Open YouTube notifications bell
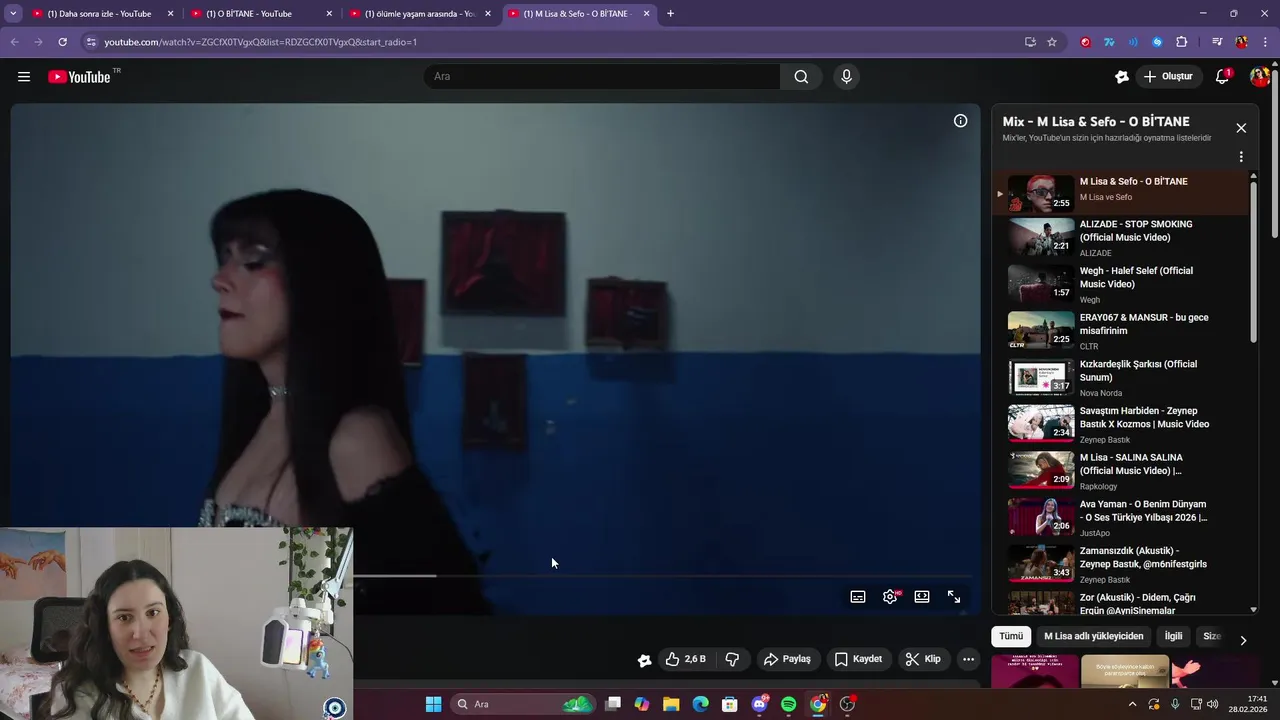1280x720 pixels. click(1222, 77)
